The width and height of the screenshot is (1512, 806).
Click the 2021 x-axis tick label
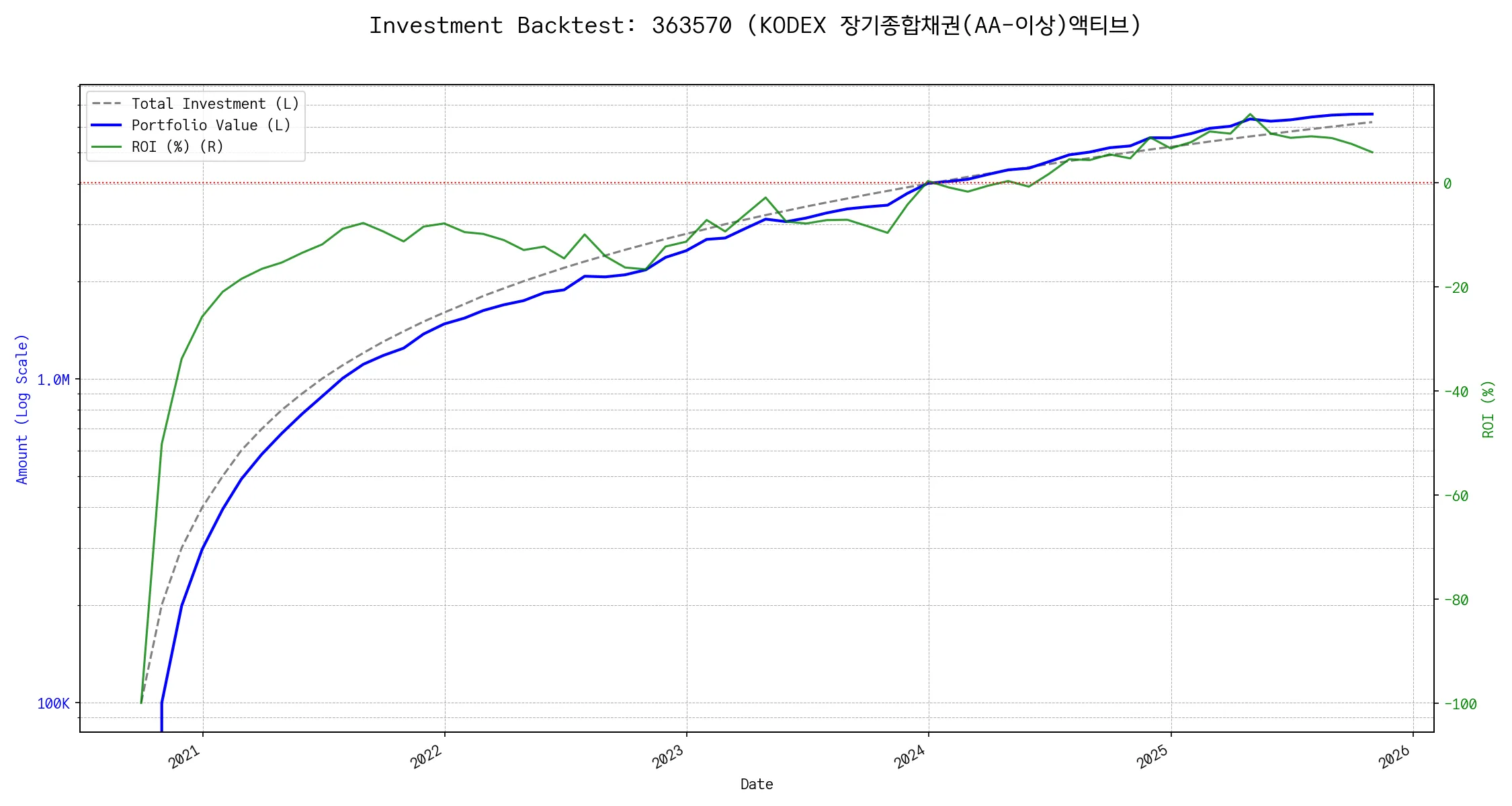(185, 757)
